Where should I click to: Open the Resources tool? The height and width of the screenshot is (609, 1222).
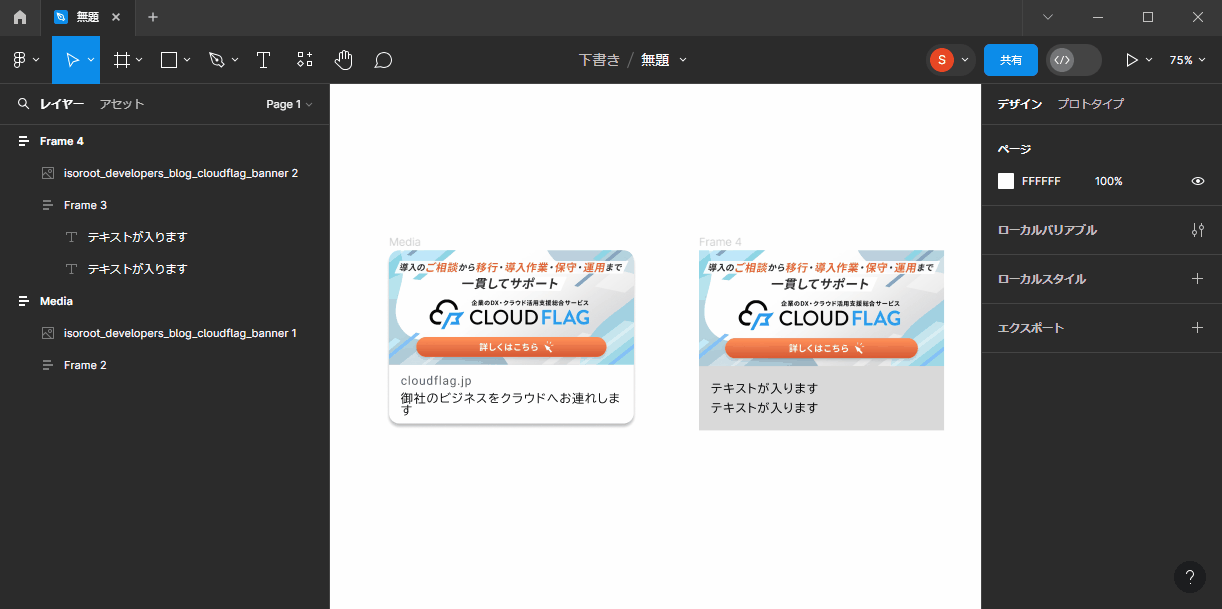click(305, 60)
